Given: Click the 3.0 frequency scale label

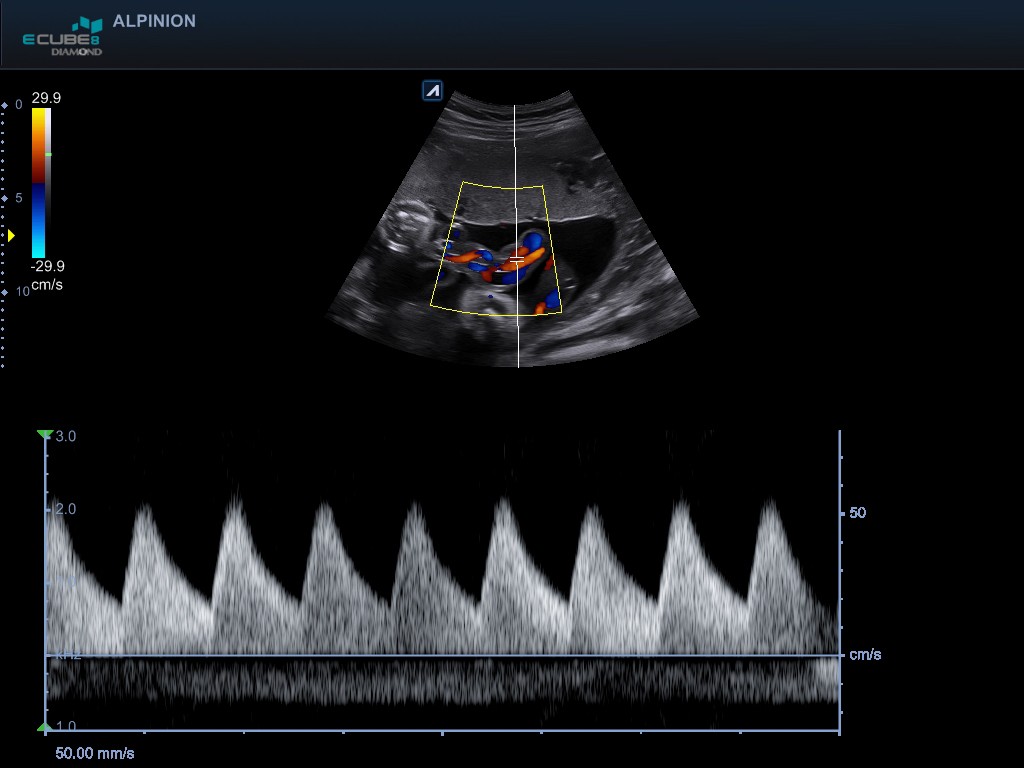Looking at the screenshot, I should [x=65, y=436].
